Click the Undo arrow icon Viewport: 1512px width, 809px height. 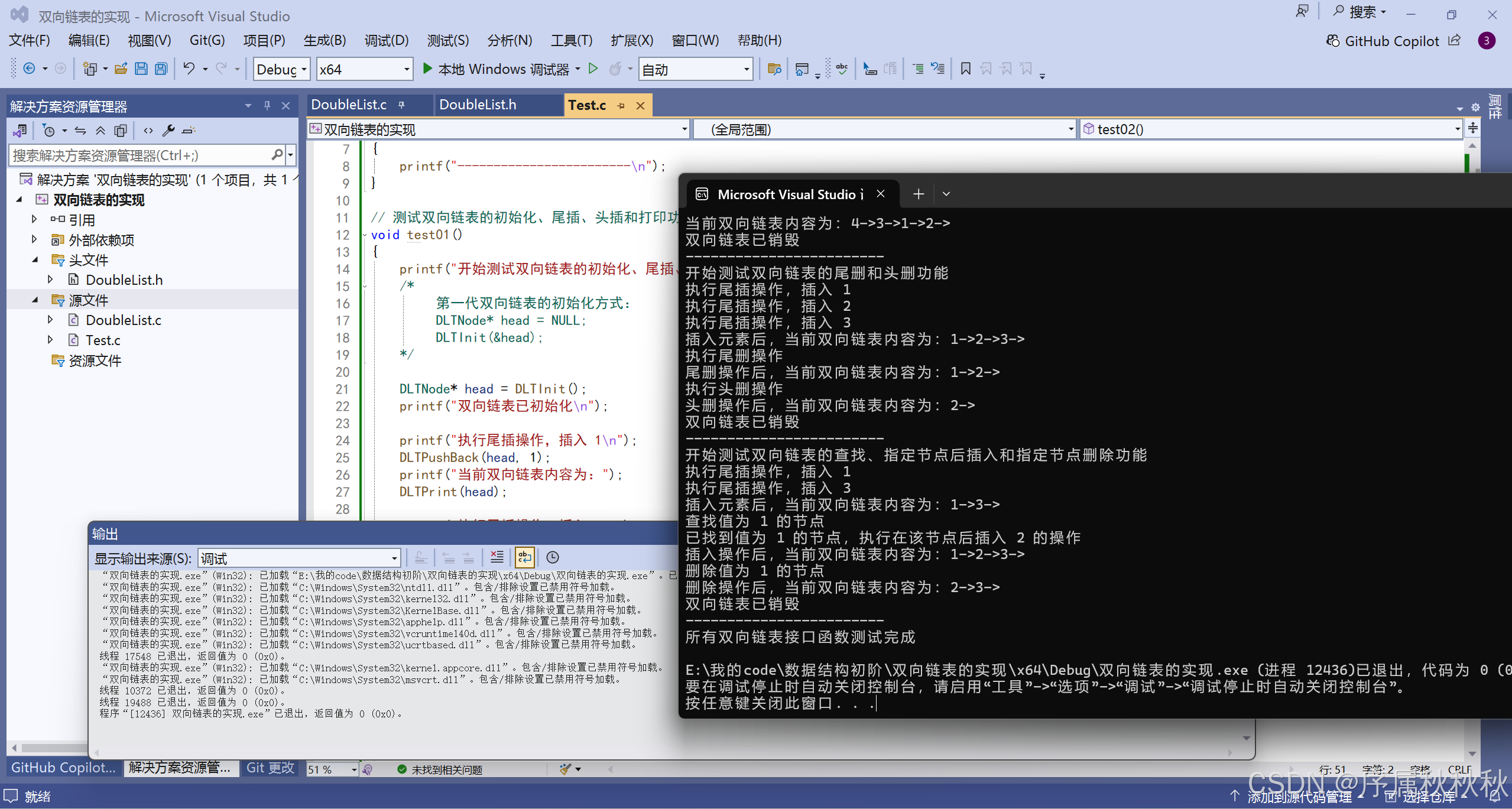(189, 69)
